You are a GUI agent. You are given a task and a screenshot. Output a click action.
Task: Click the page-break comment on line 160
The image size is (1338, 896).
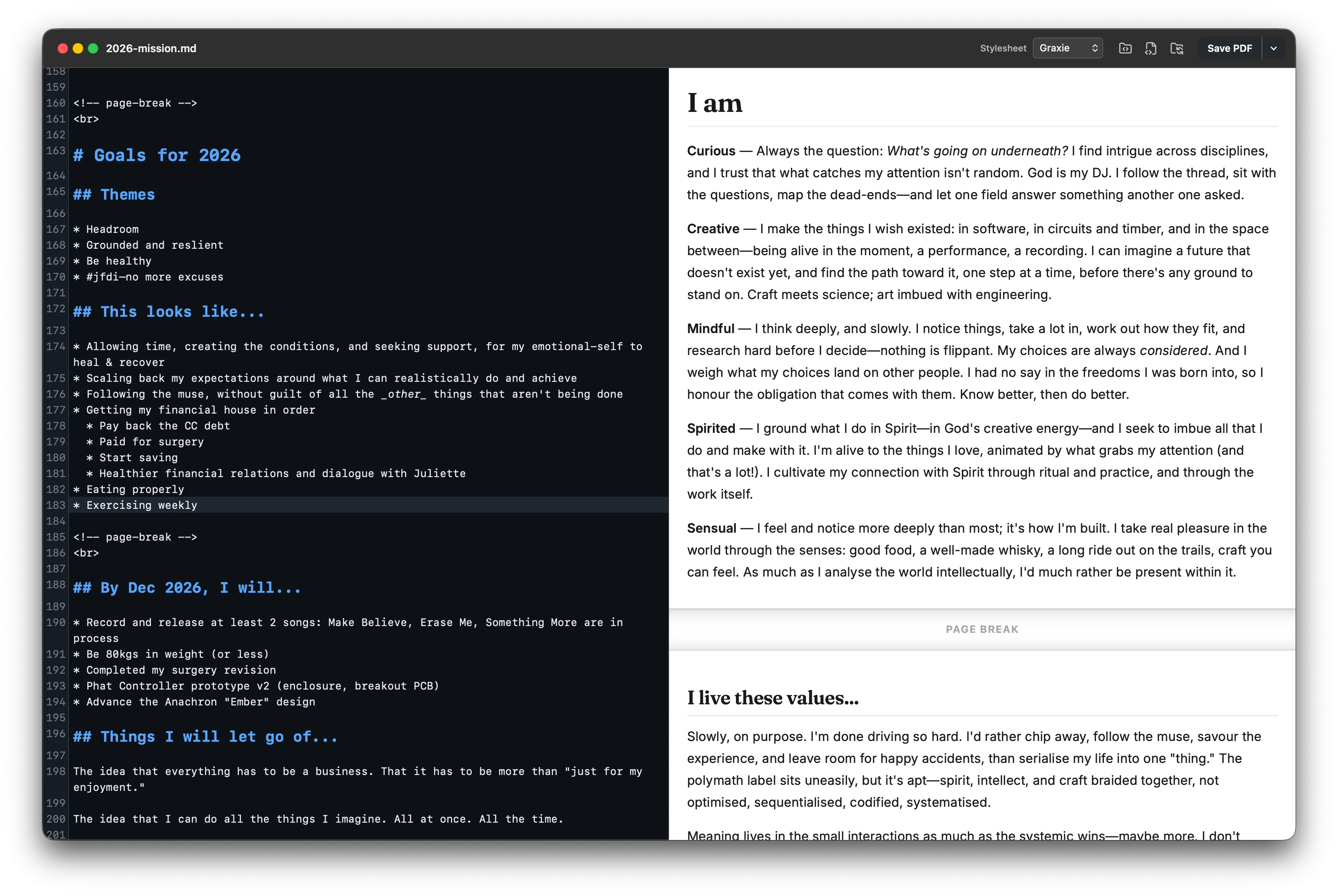135,104
